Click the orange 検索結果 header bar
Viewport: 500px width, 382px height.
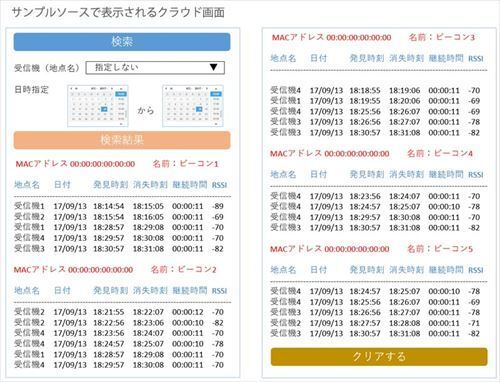pyautogui.click(x=122, y=140)
